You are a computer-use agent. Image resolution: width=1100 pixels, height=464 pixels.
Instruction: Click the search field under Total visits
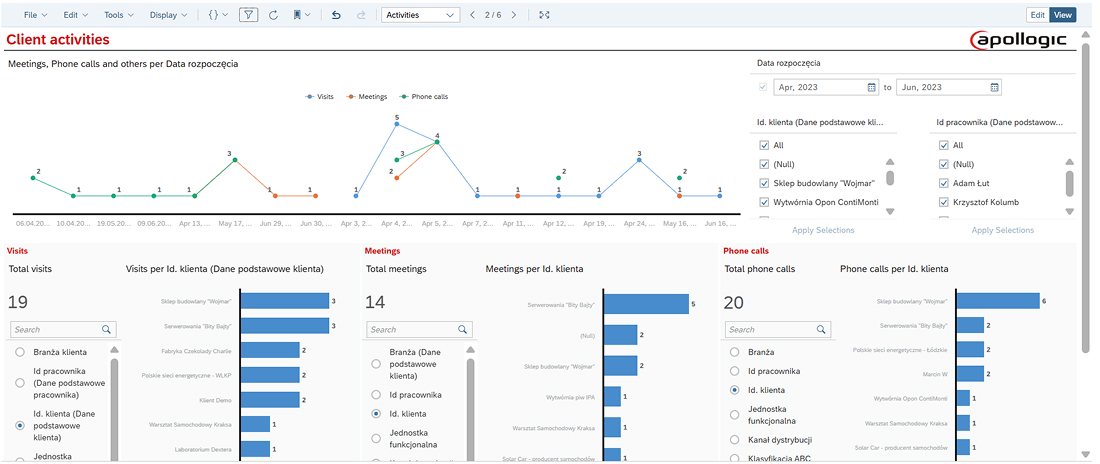point(55,329)
